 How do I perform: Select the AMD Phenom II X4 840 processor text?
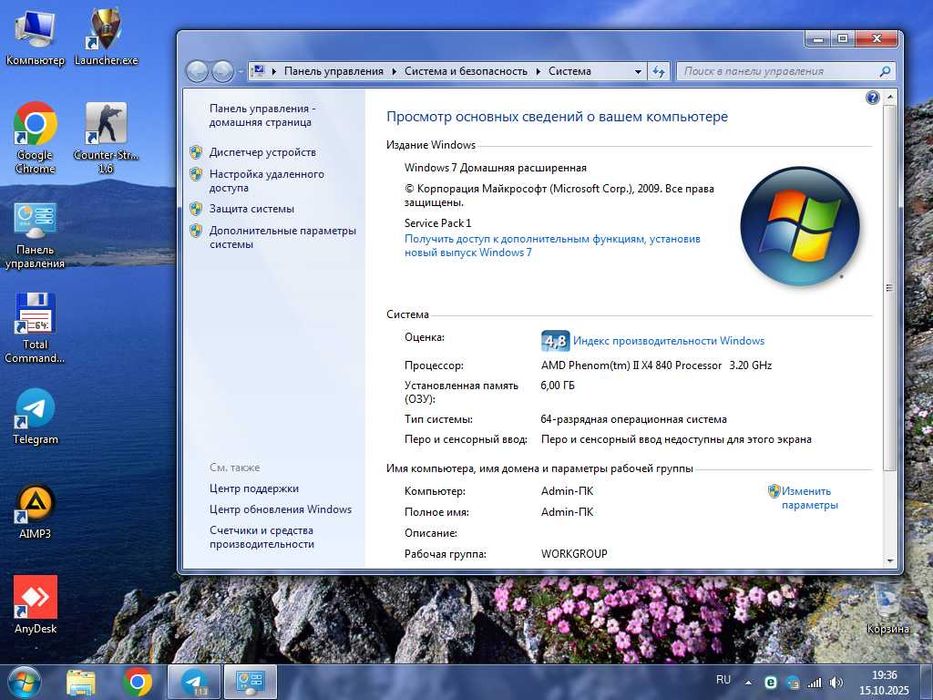(x=656, y=365)
